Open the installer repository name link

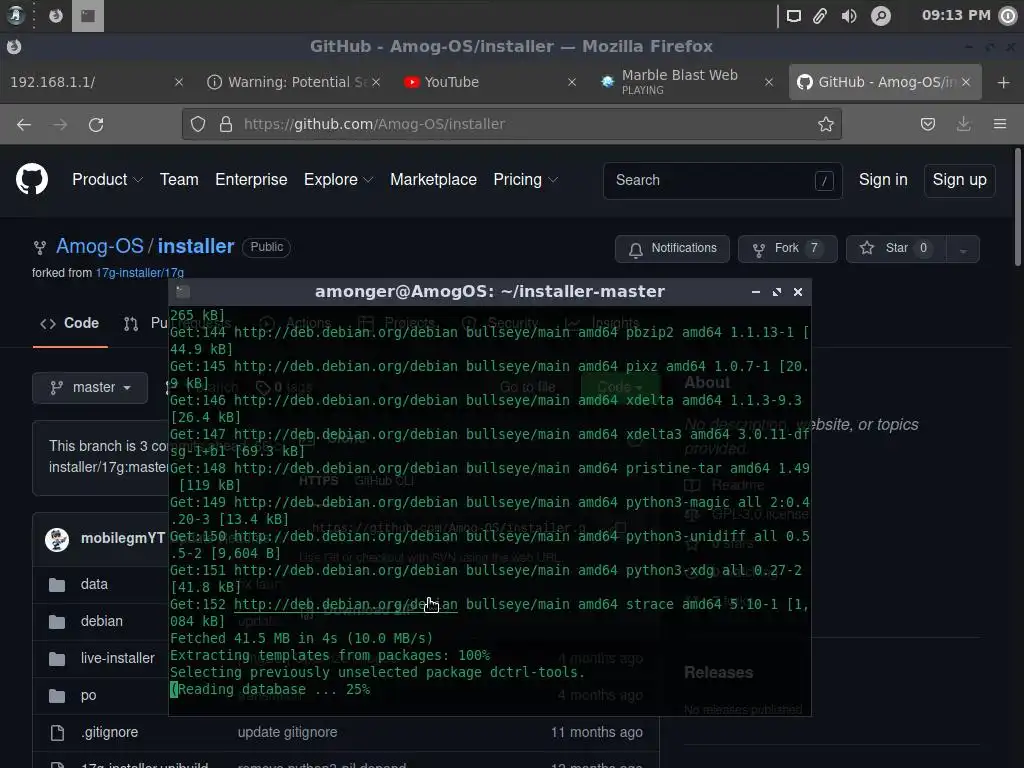pyautogui.click(x=196, y=246)
